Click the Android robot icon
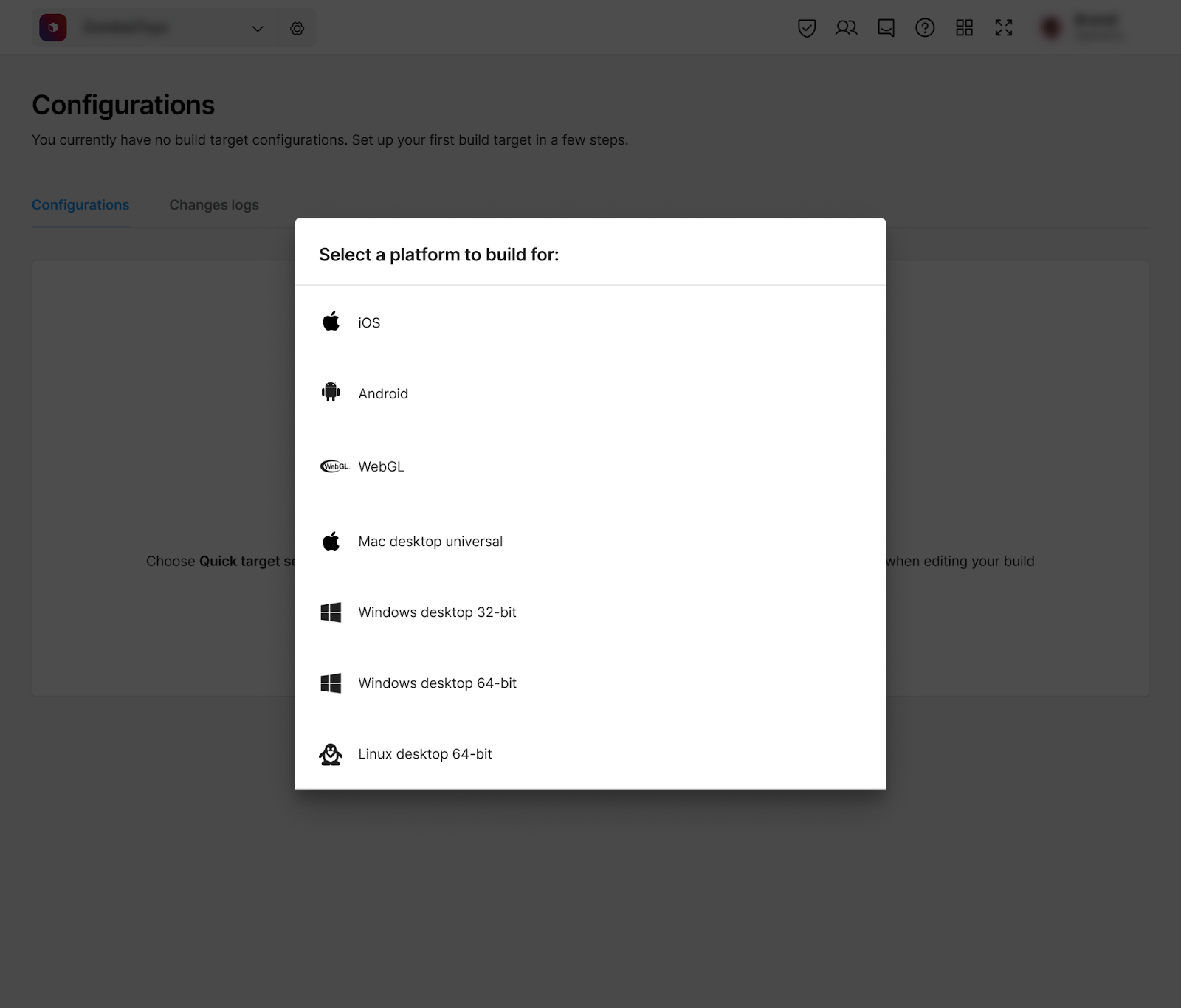This screenshot has height=1008, width=1181. click(x=331, y=392)
